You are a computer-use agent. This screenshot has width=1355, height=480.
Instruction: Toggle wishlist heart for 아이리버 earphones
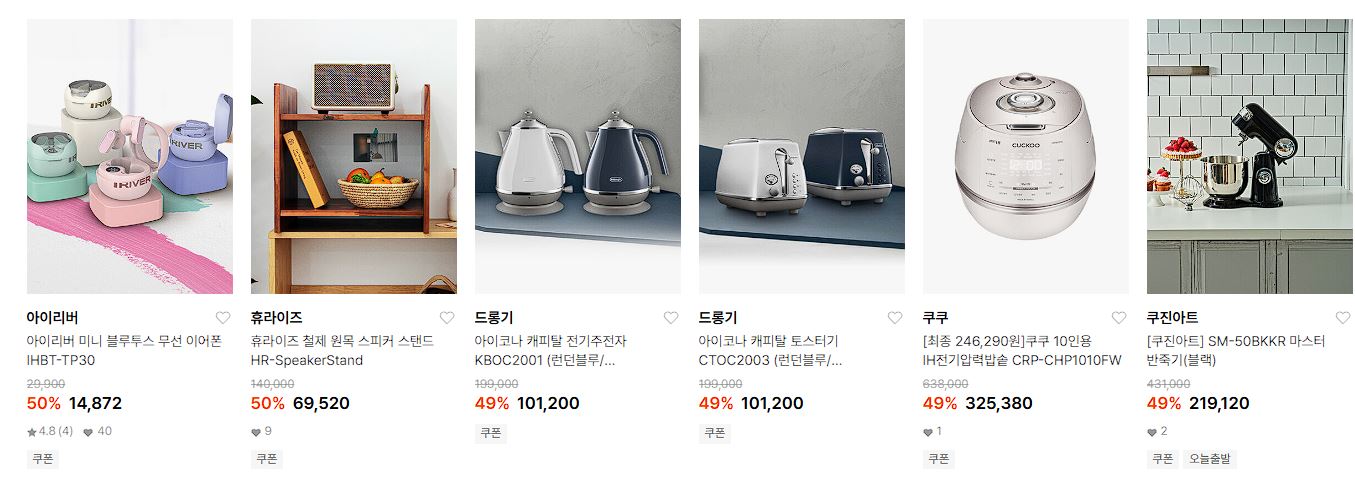223,318
